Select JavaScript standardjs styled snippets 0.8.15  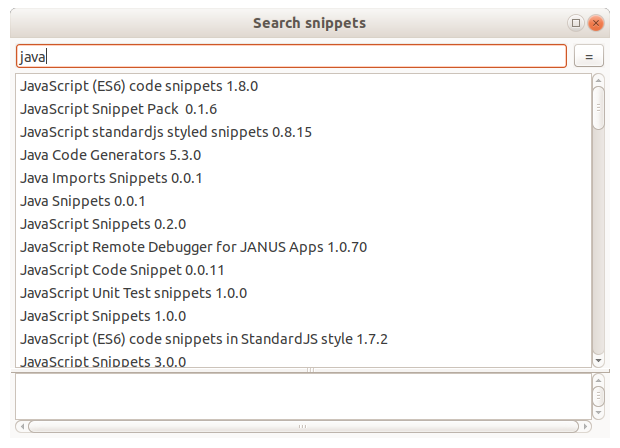tap(166, 132)
